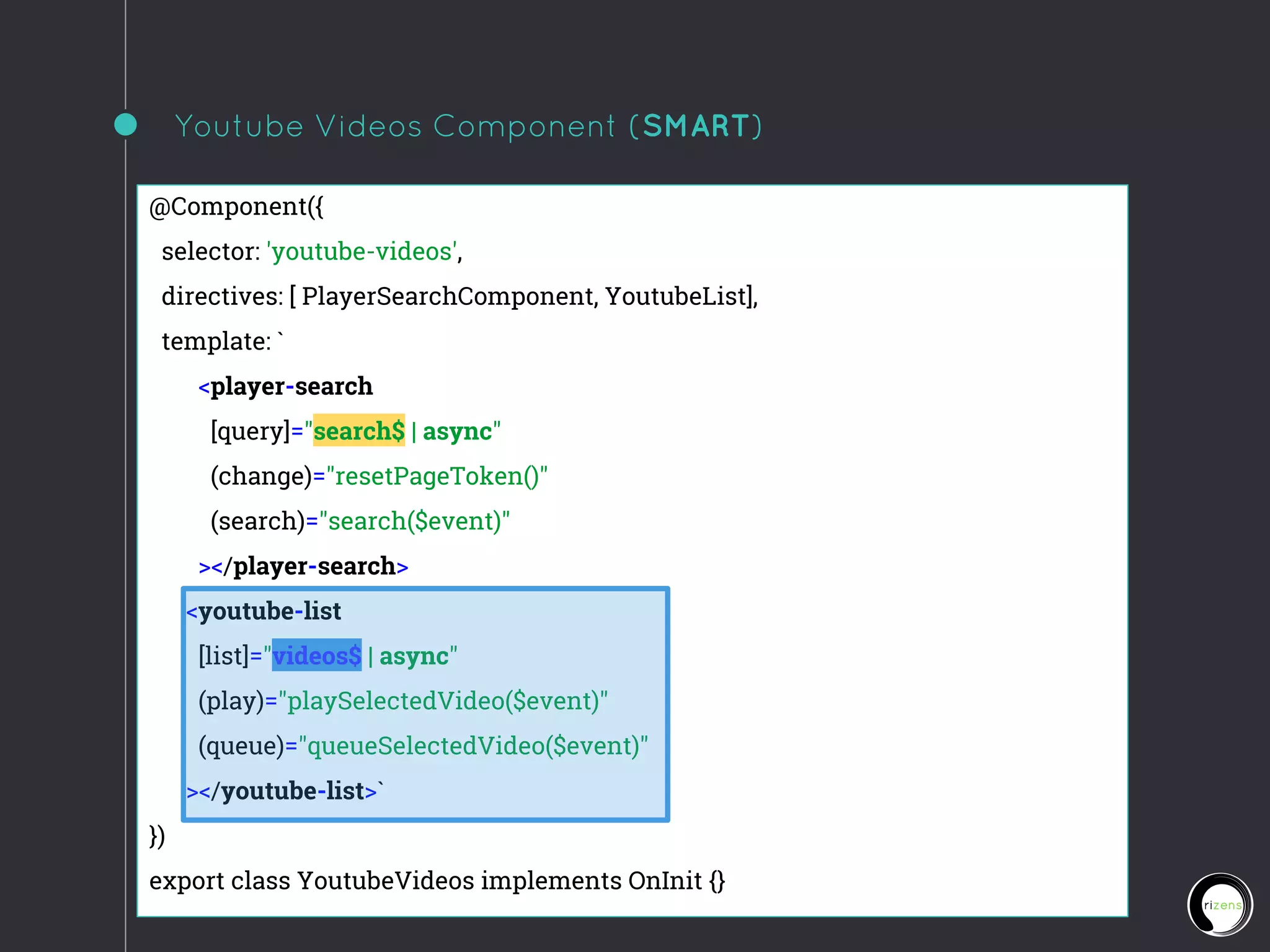Click the 'async' pipe in the list binding
The width and height of the screenshot is (1270, 952).
[414, 656]
